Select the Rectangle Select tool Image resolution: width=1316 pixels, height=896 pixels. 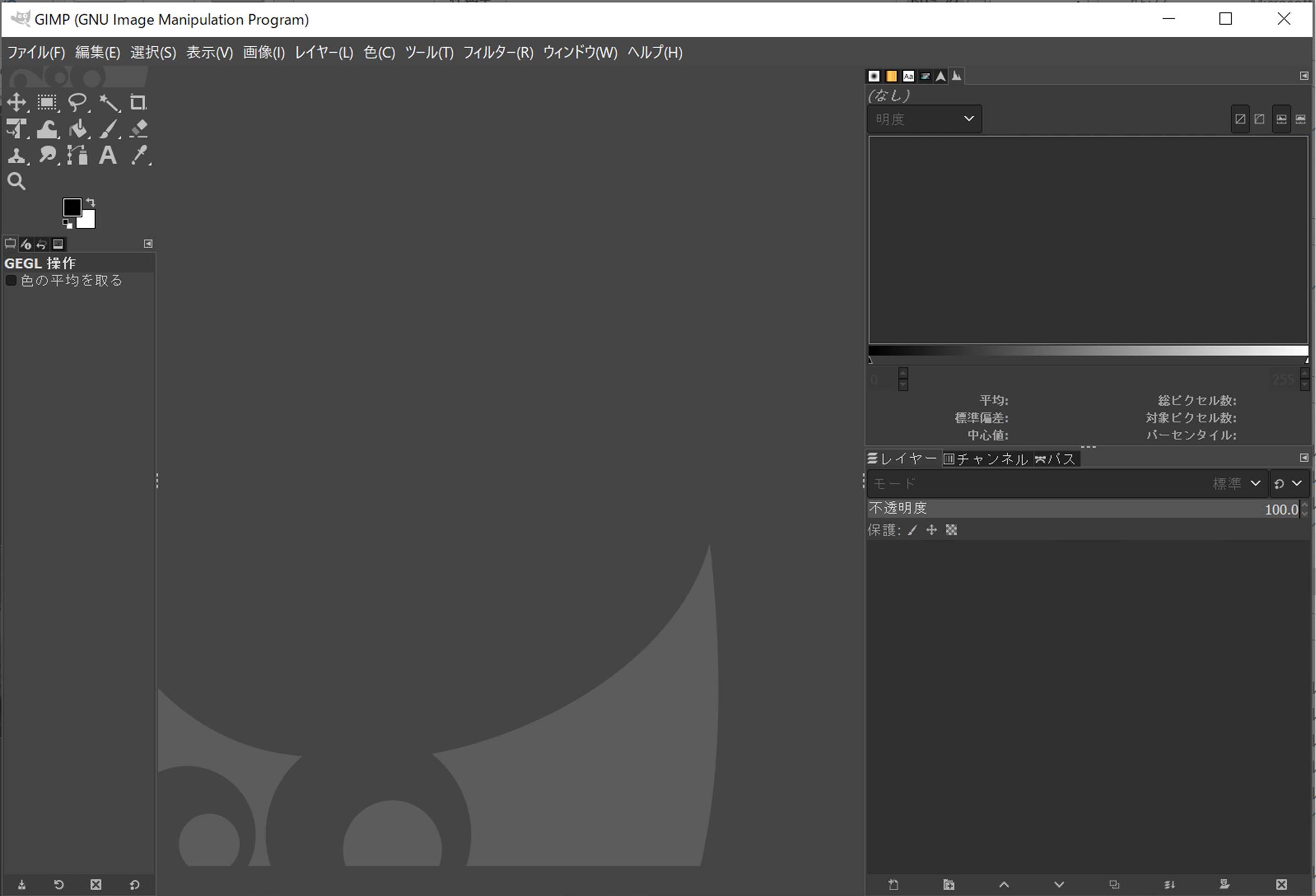point(47,103)
